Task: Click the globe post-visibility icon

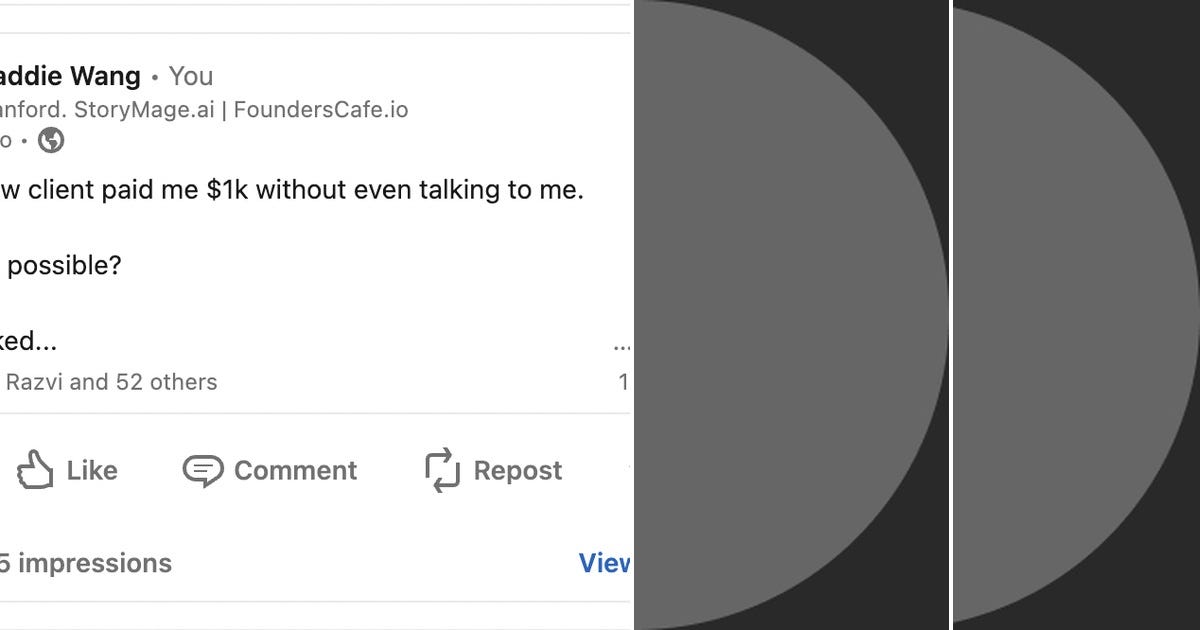Action: 50,142
